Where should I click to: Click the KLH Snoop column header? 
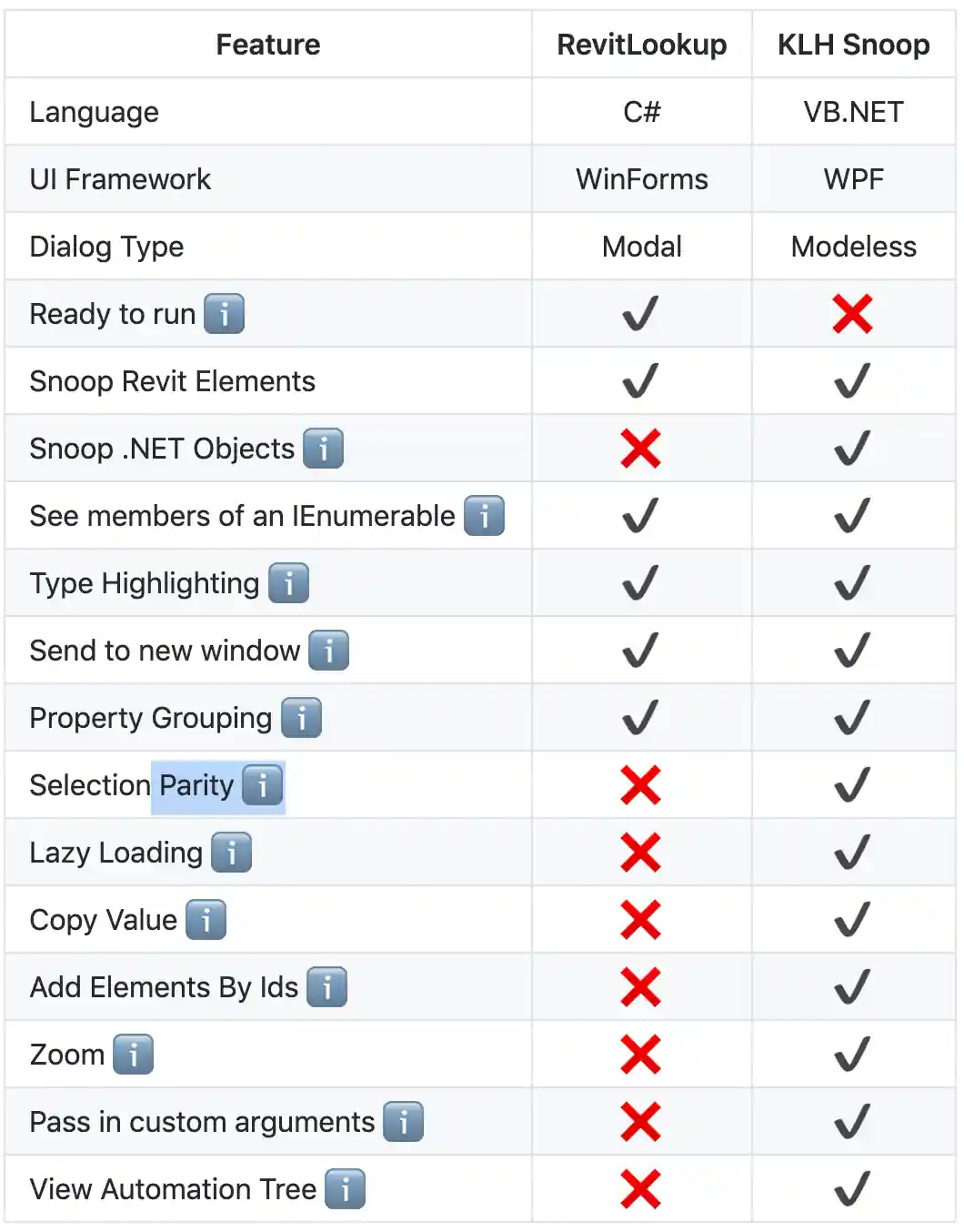853,45
